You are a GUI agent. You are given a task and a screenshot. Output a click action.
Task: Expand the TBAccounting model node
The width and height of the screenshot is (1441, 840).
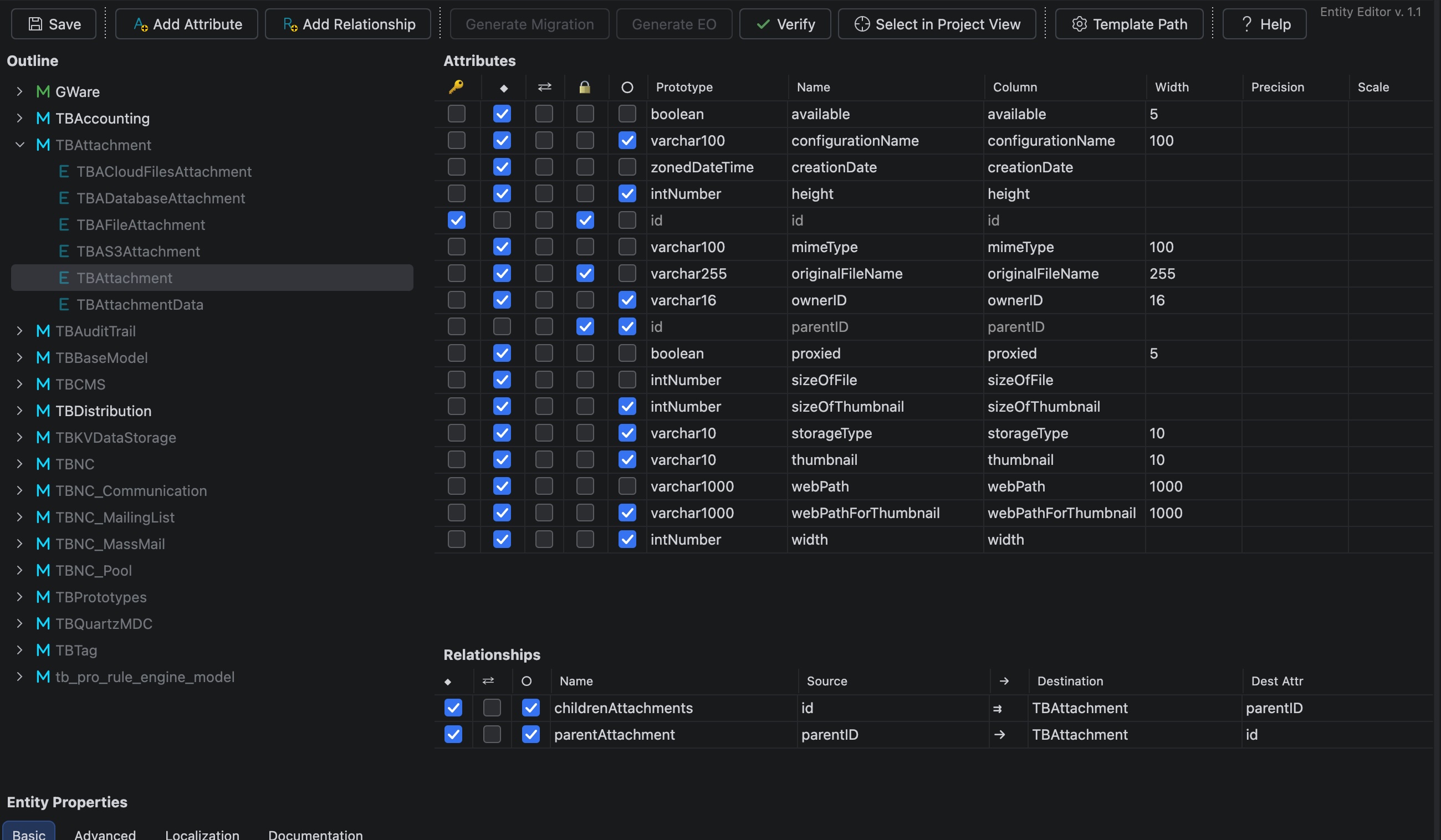click(19, 119)
